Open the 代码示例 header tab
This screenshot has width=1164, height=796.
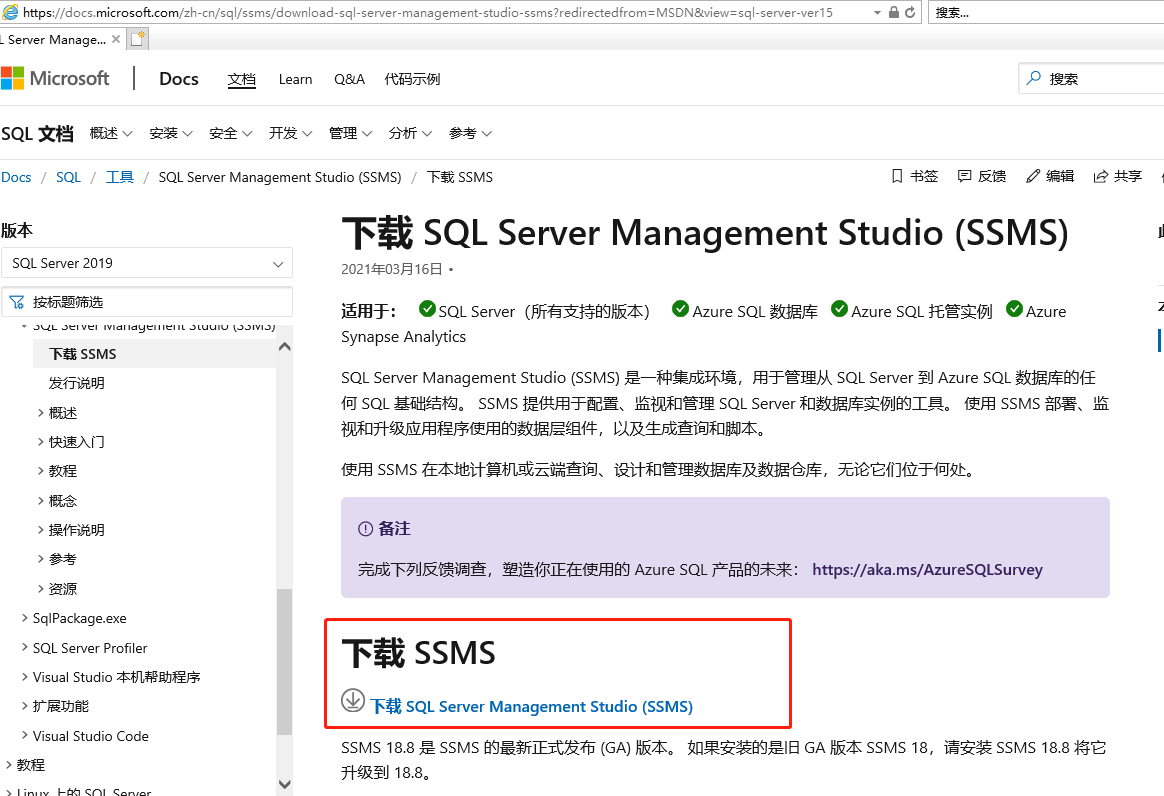click(412, 79)
